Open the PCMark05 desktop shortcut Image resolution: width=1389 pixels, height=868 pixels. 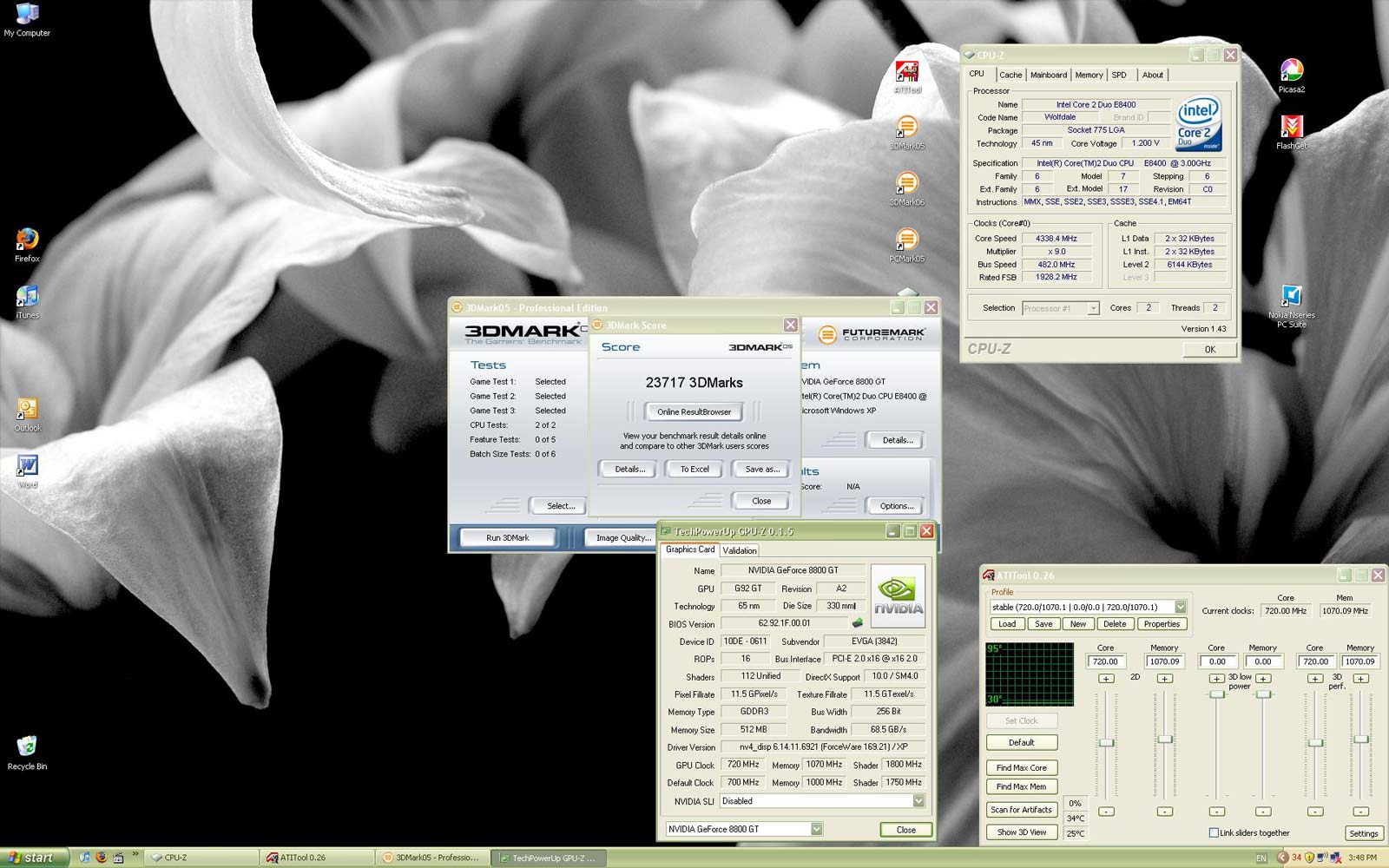tap(907, 246)
